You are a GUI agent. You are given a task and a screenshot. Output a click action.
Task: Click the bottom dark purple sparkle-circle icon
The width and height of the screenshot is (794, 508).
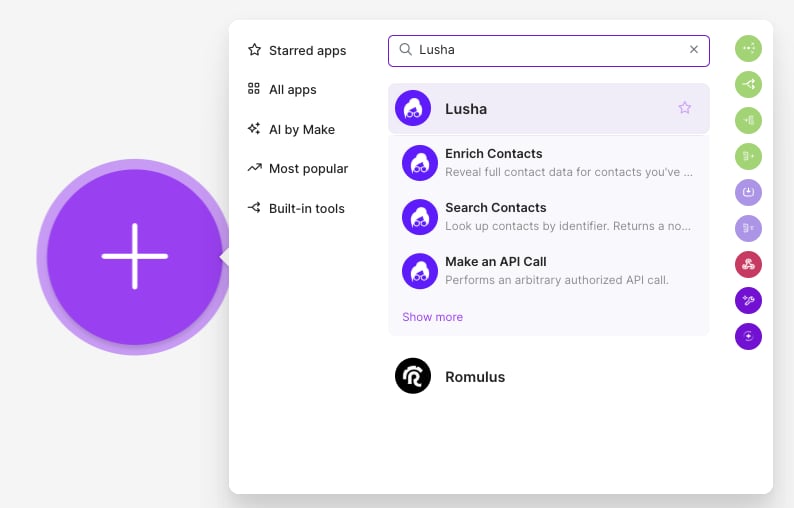pyautogui.click(x=748, y=336)
